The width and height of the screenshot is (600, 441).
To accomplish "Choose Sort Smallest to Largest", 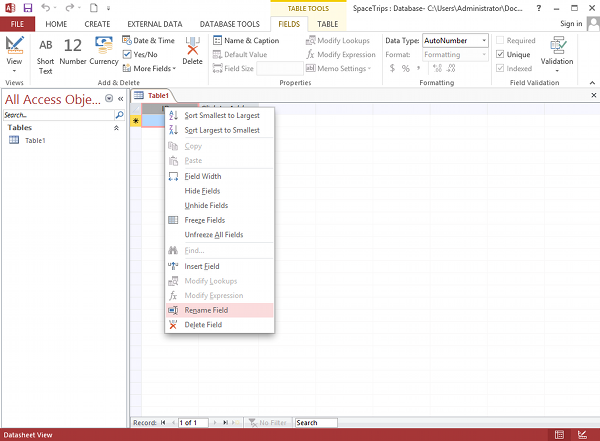I will tap(220, 115).
